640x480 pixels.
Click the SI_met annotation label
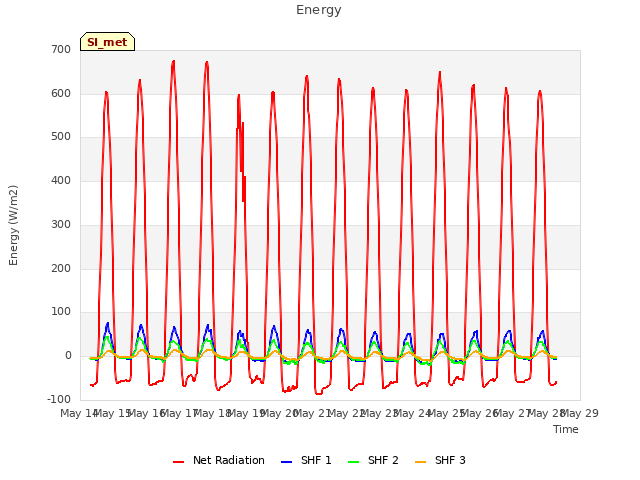[x=107, y=42]
